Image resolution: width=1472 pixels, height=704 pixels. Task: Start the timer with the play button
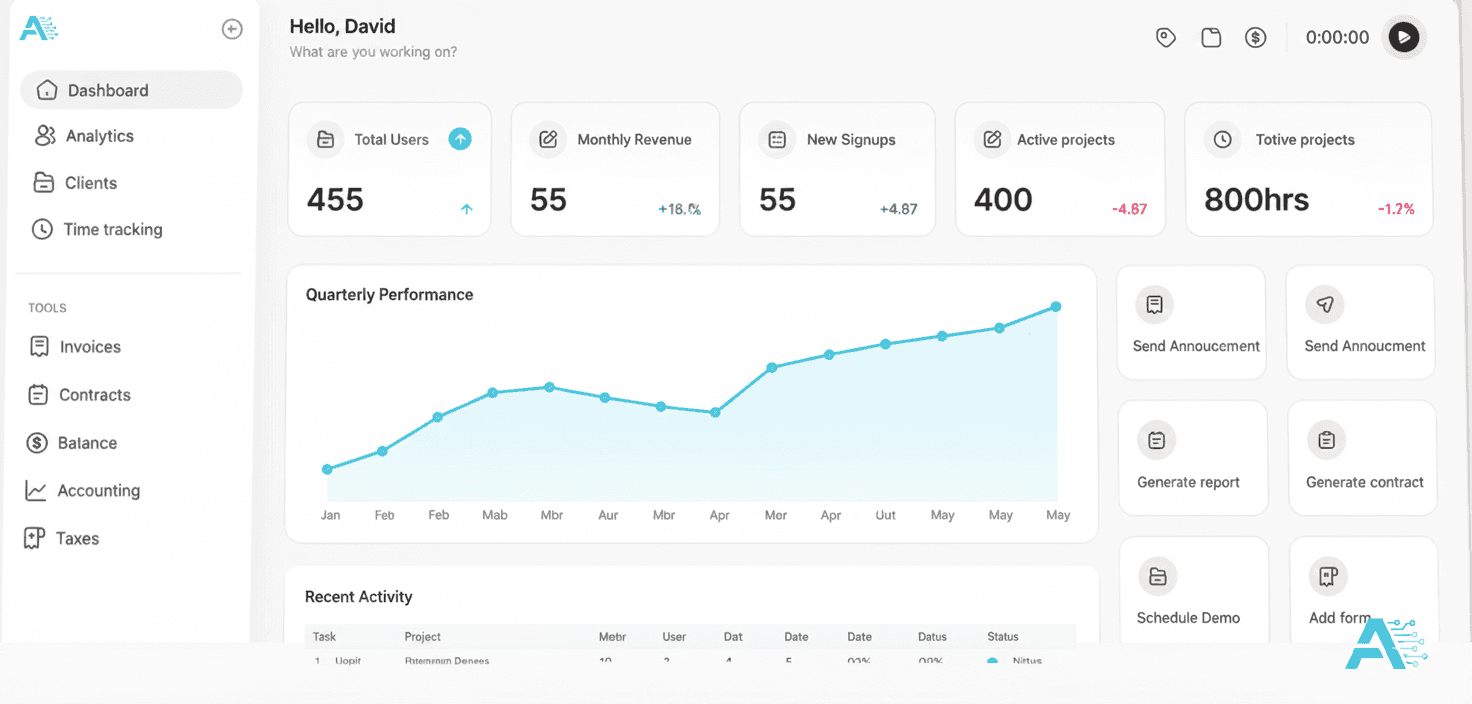pyautogui.click(x=1404, y=36)
